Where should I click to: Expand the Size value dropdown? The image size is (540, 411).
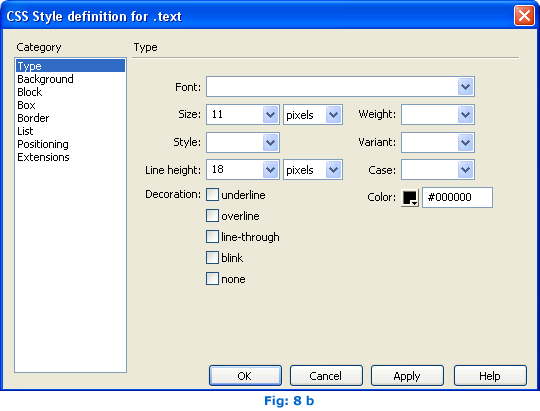270,114
